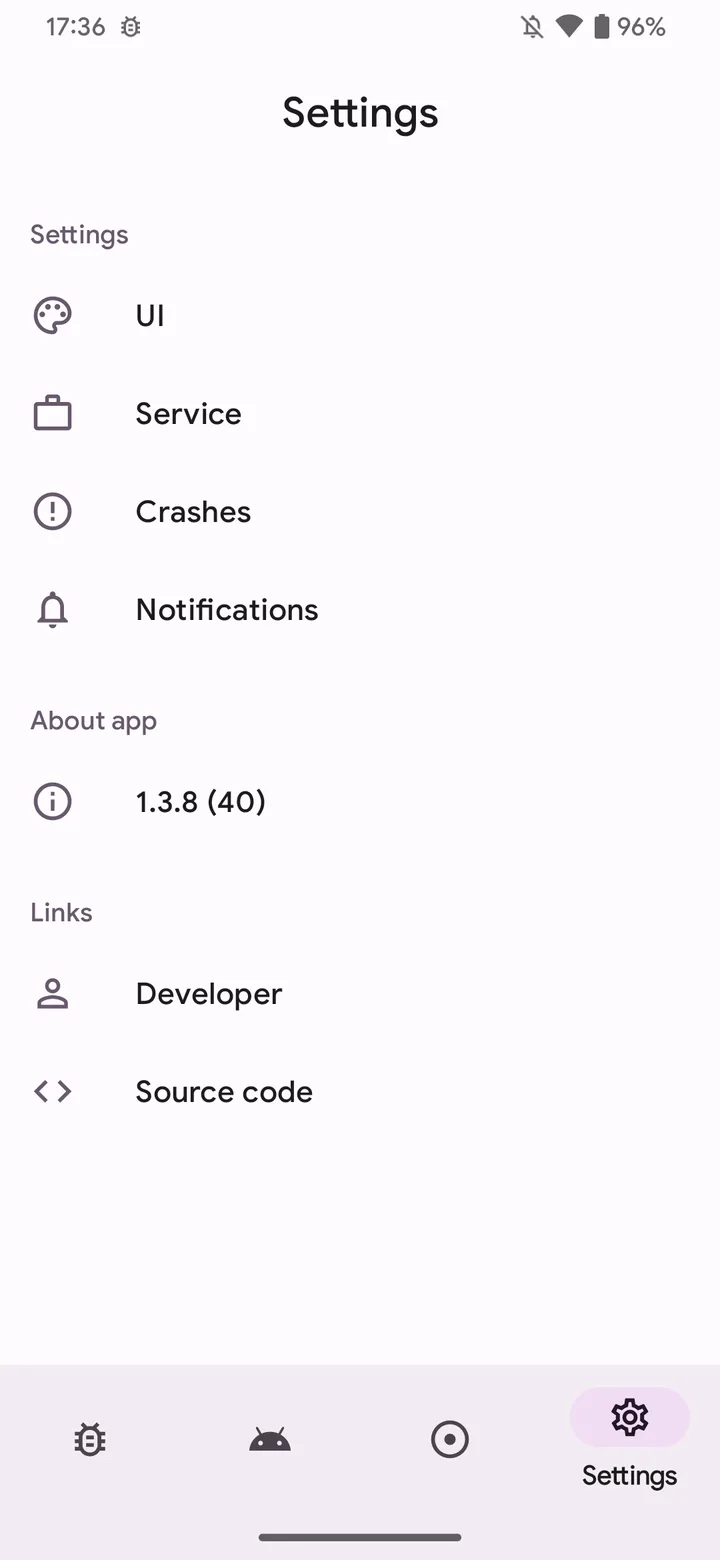
Task: Open the Developer link
Action: pos(360,994)
